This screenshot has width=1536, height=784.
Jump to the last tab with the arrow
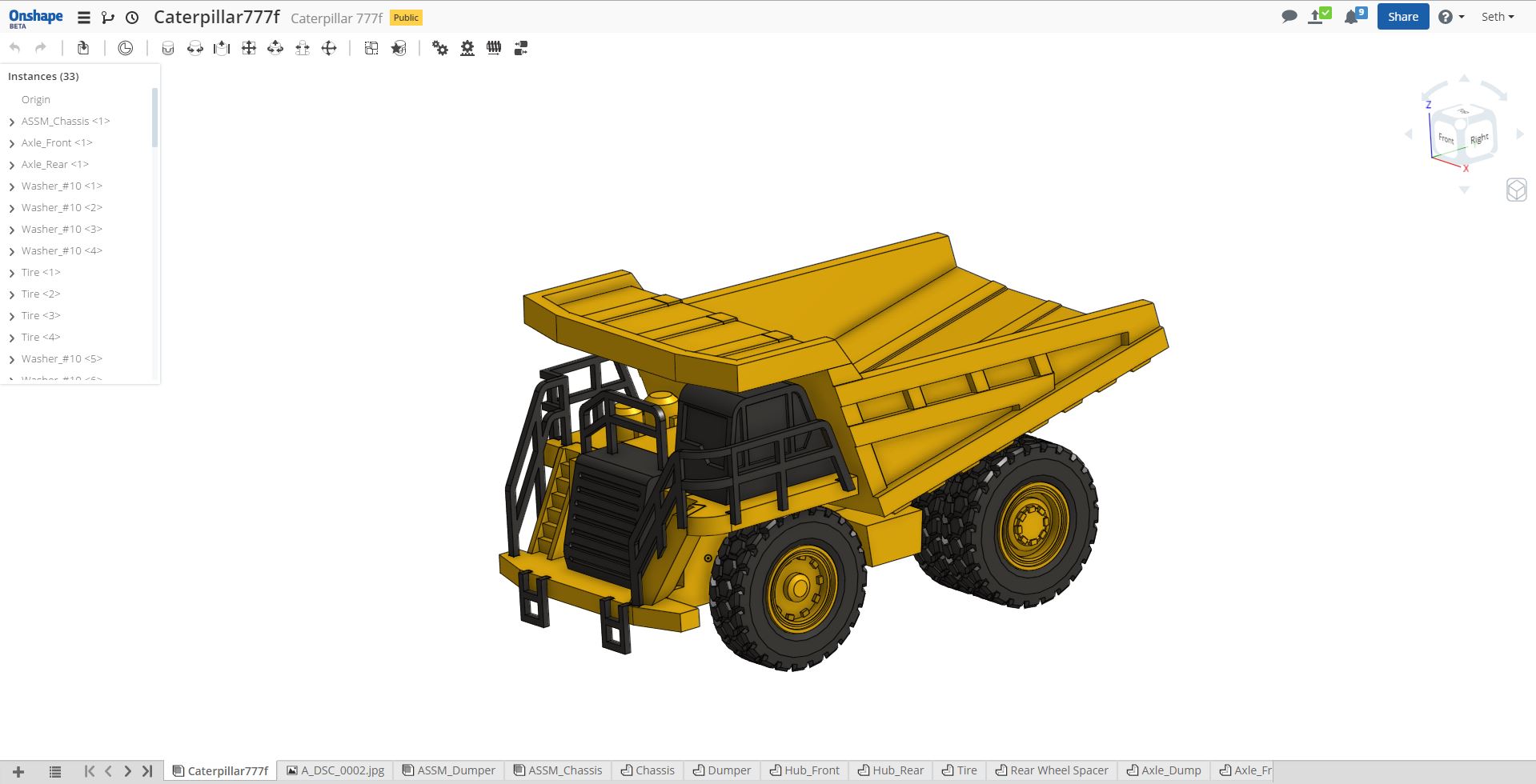point(147,771)
